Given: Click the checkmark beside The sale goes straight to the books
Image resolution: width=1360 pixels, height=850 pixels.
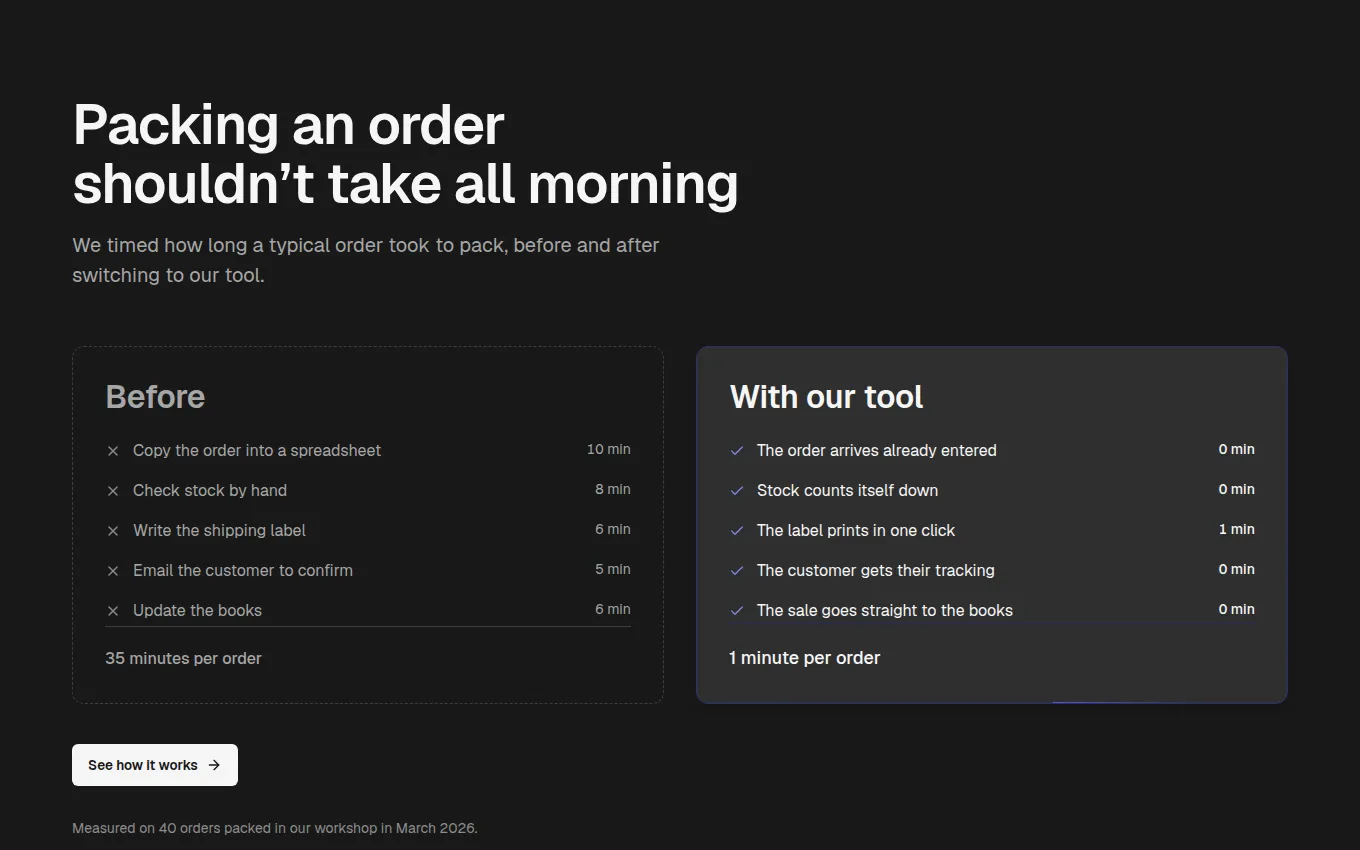Looking at the screenshot, I should [x=737, y=611].
